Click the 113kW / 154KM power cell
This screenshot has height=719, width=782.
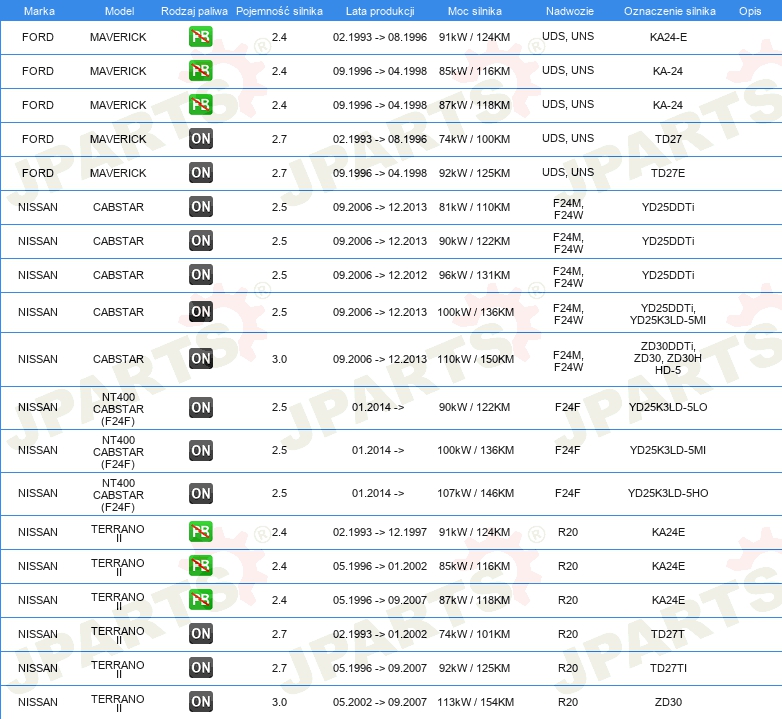click(475, 702)
